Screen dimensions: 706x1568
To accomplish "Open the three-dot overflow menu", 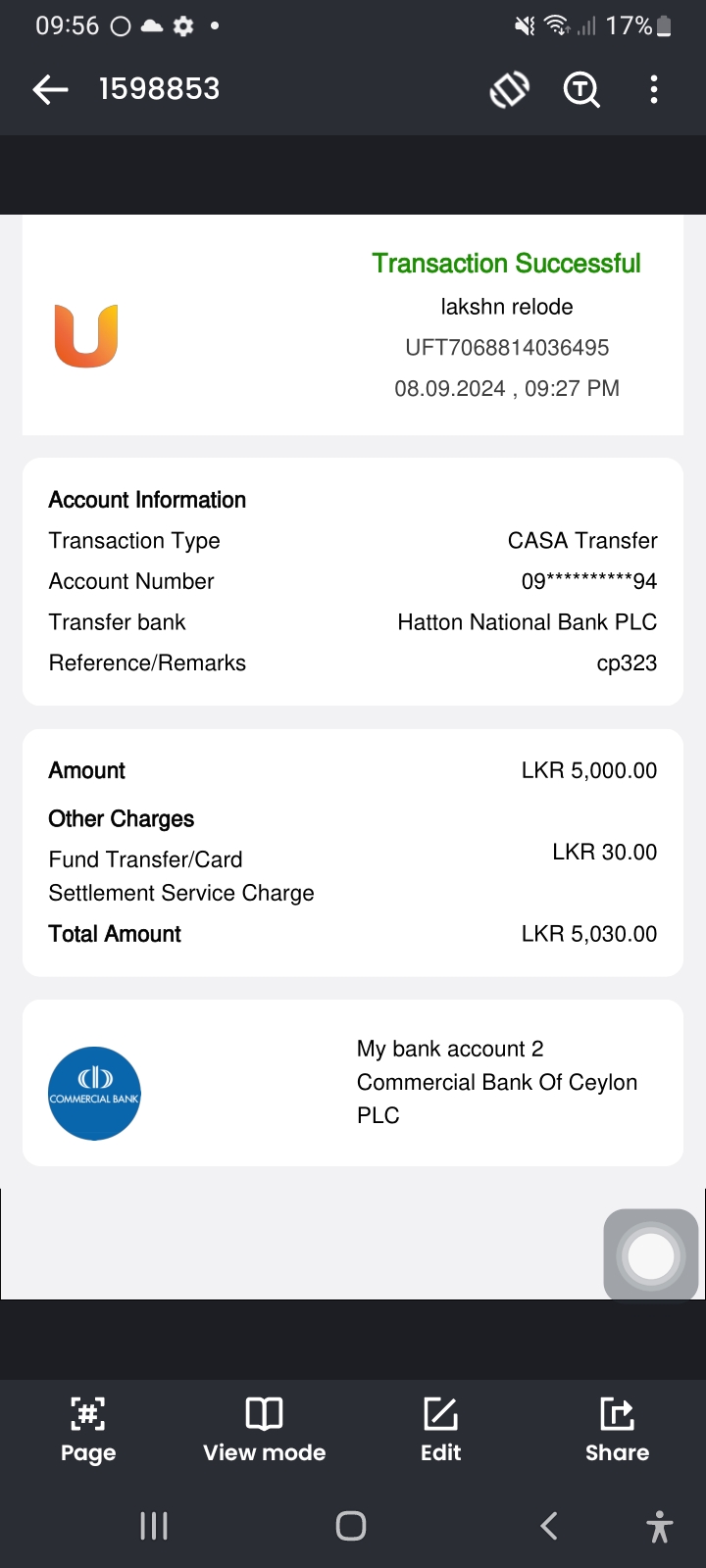I will tap(654, 90).
